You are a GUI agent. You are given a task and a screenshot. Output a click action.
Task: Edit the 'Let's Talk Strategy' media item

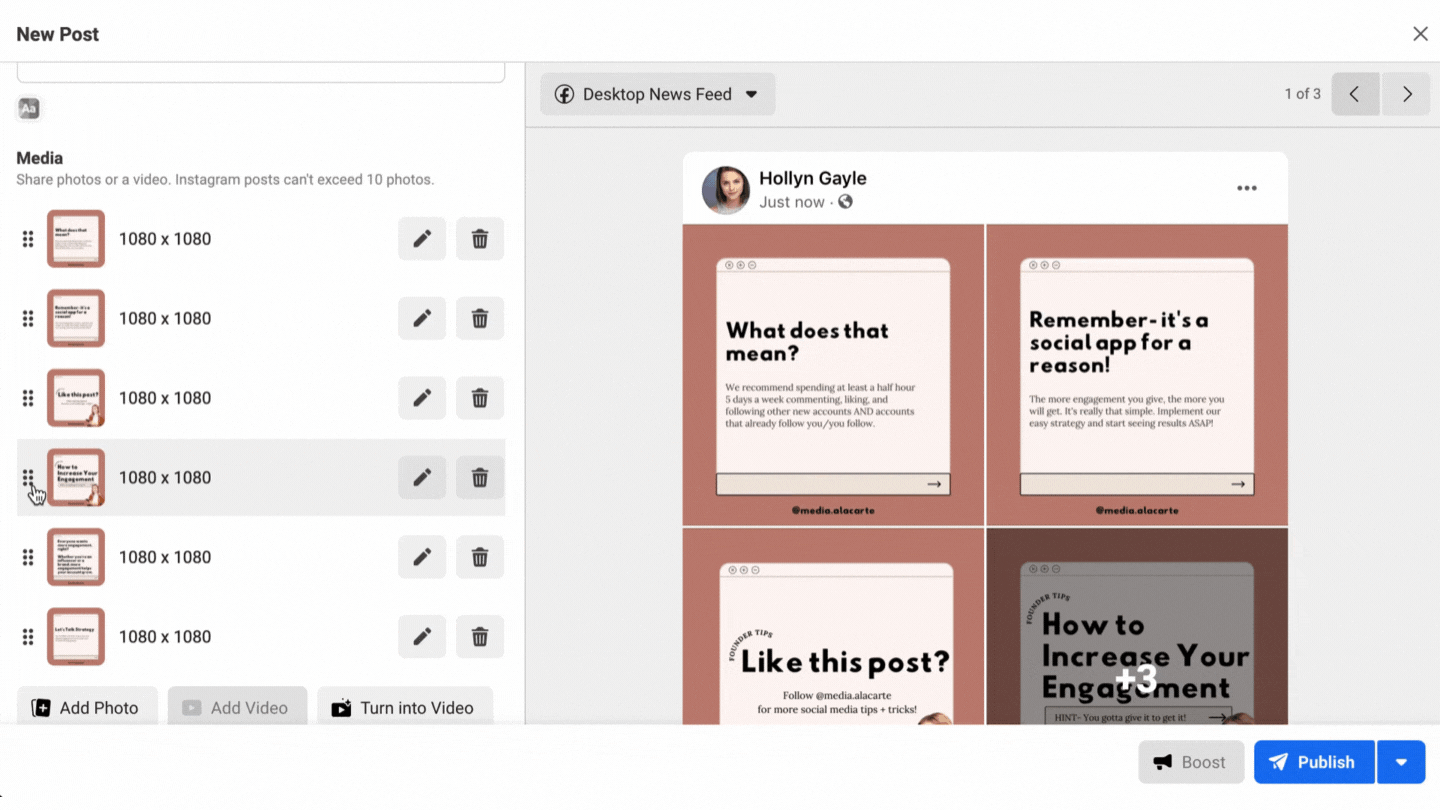pyautogui.click(x=422, y=637)
